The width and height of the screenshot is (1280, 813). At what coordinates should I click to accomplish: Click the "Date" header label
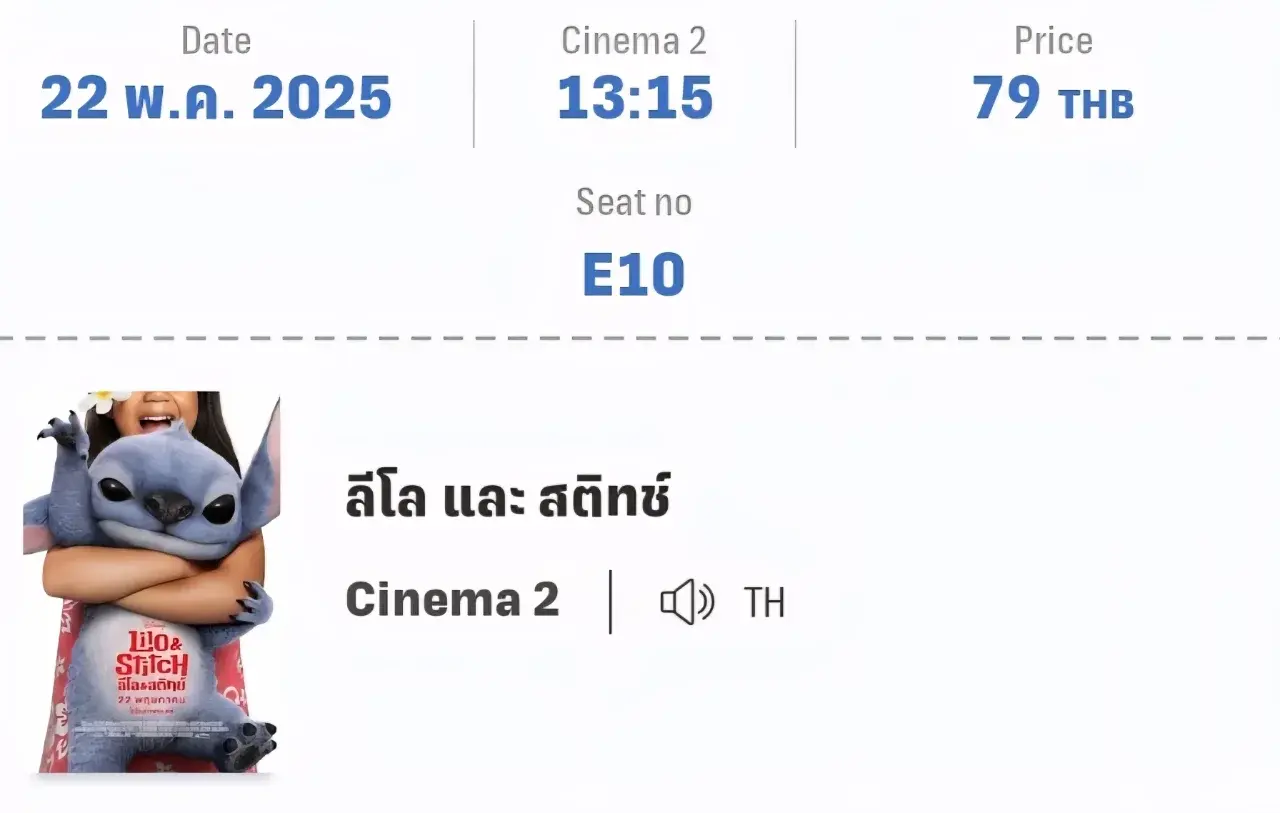click(216, 41)
